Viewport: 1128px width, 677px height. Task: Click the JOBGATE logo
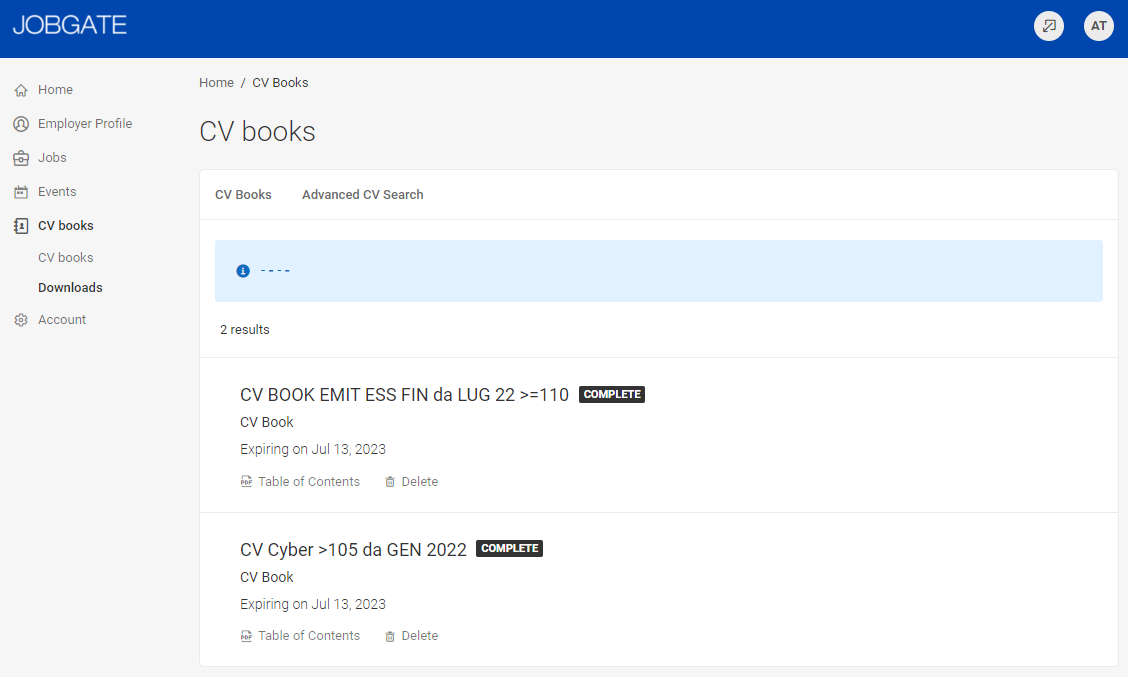tap(70, 25)
